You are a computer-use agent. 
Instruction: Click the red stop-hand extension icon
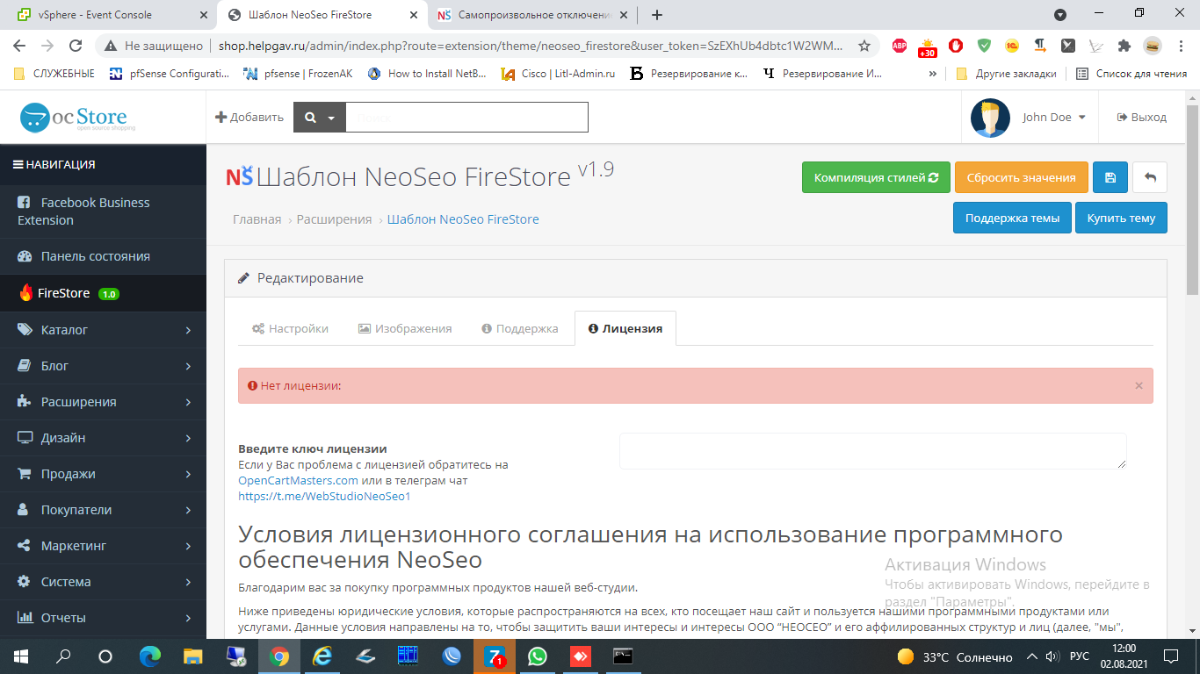pos(956,46)
